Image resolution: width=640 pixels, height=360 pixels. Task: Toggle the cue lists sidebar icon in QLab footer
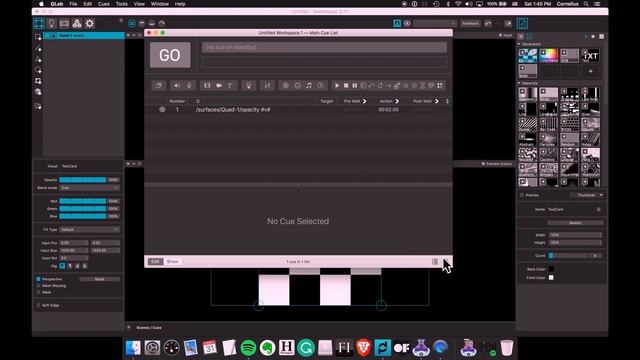click(435, 262)
